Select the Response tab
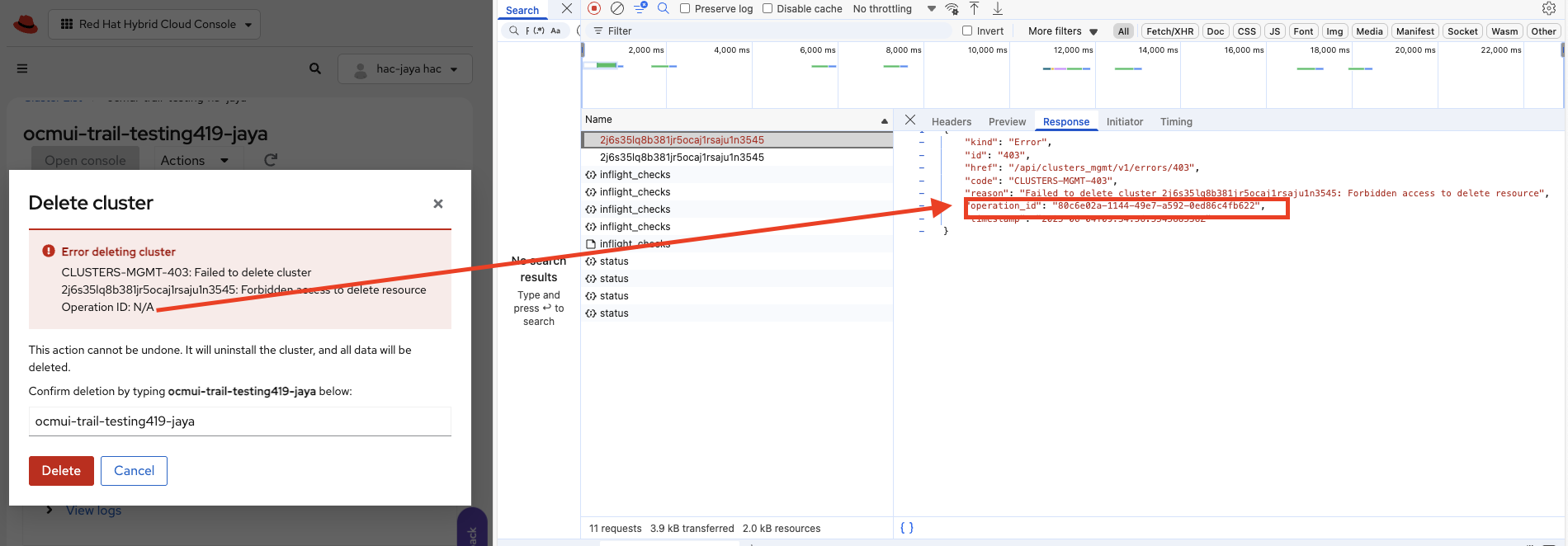The width and height of the screenshot is (1568, 546). (x=1065, y=121)
